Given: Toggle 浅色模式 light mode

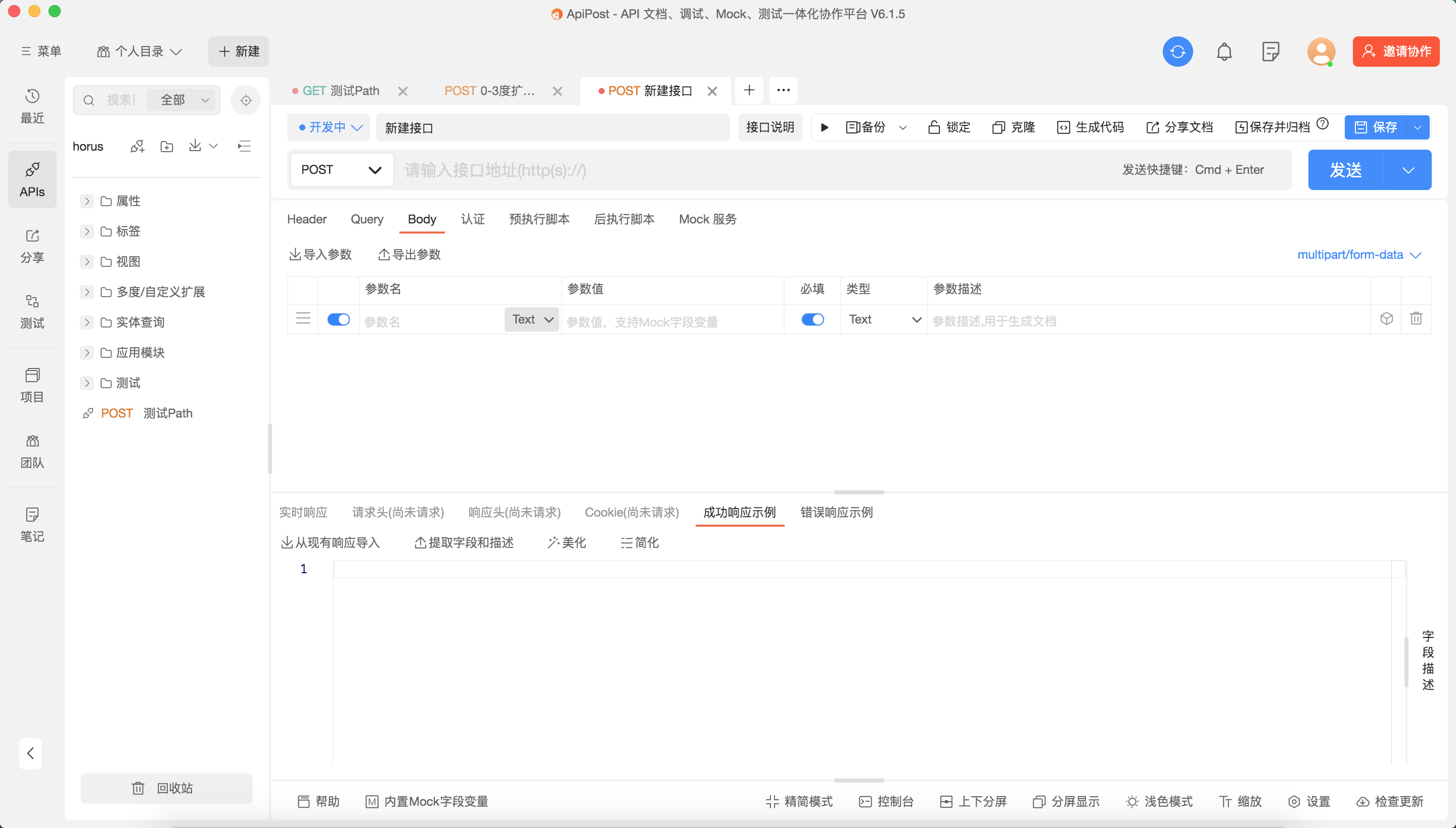Looking at the screenshot, I should pyautogui.click(x=1159, y=801).
